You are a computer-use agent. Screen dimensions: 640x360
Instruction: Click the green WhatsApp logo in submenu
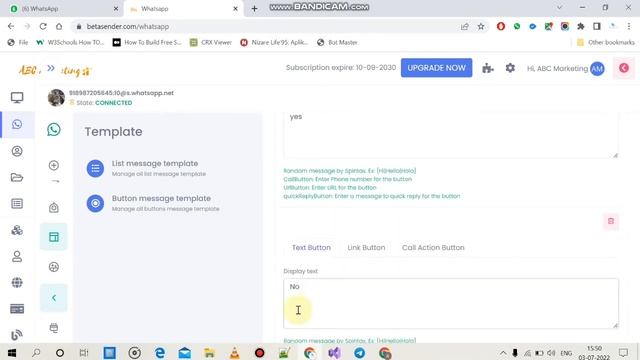54,130
